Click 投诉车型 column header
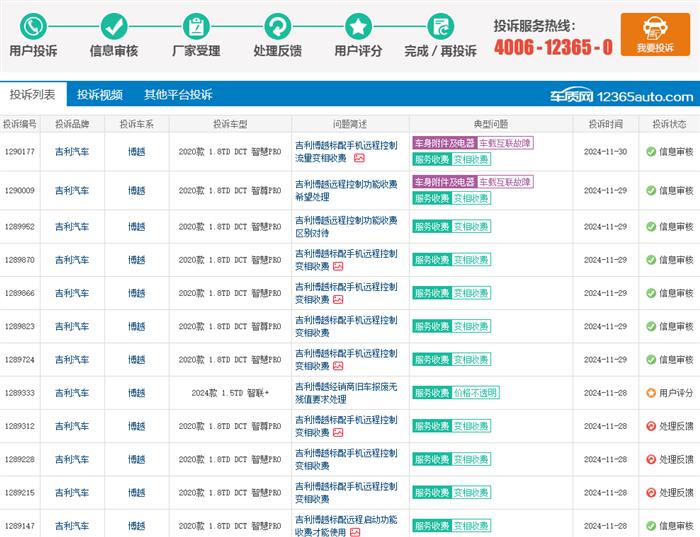This screenshot has width=700, height=537. (x=230, y=124)
